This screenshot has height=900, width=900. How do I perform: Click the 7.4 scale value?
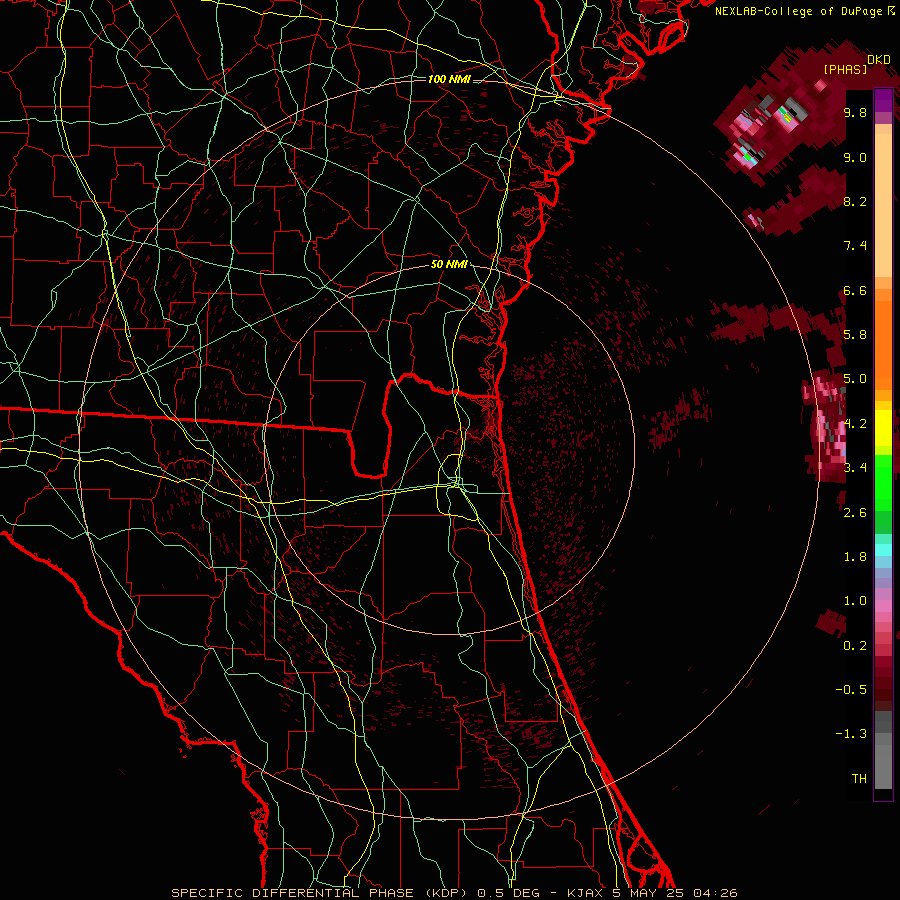coord(855,246)
